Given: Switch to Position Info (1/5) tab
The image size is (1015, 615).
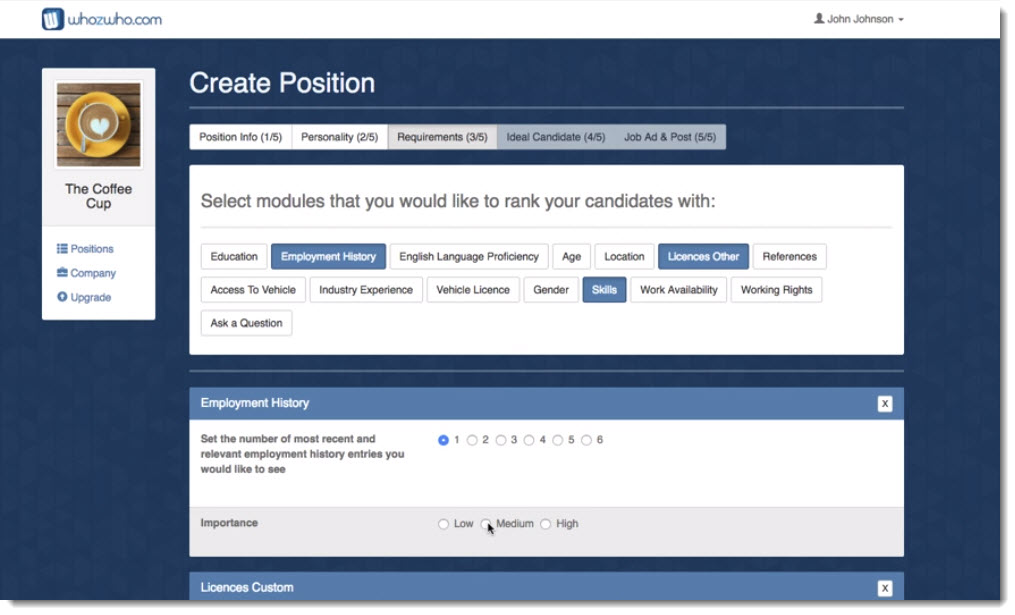Looking at the screenshot, I should click(x=240, y=137).
